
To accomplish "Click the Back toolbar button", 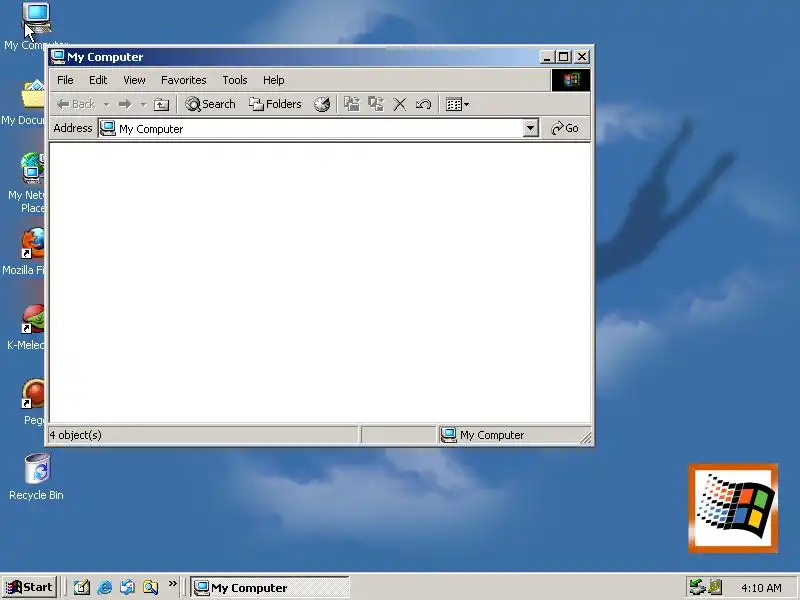I will coord(76,105).
